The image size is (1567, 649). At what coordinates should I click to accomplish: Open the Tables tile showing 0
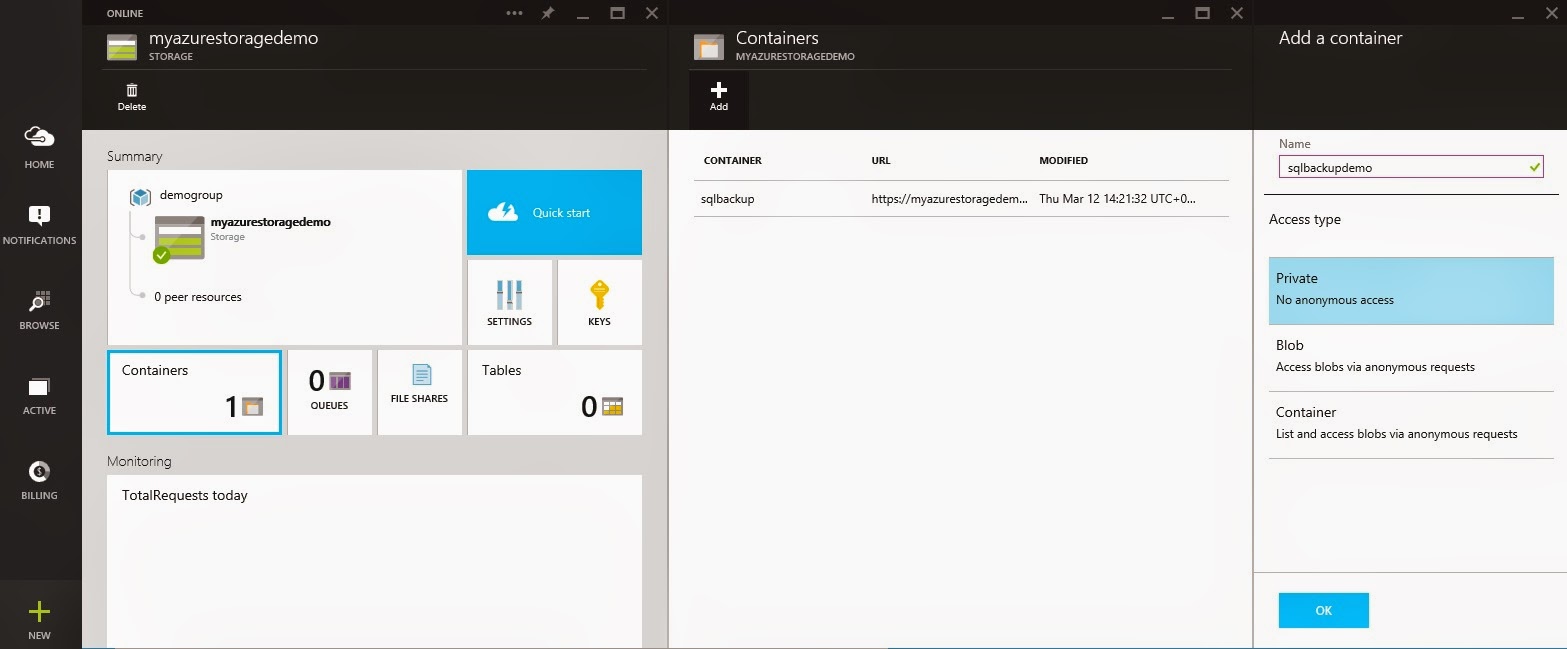(x=554, y=392)
